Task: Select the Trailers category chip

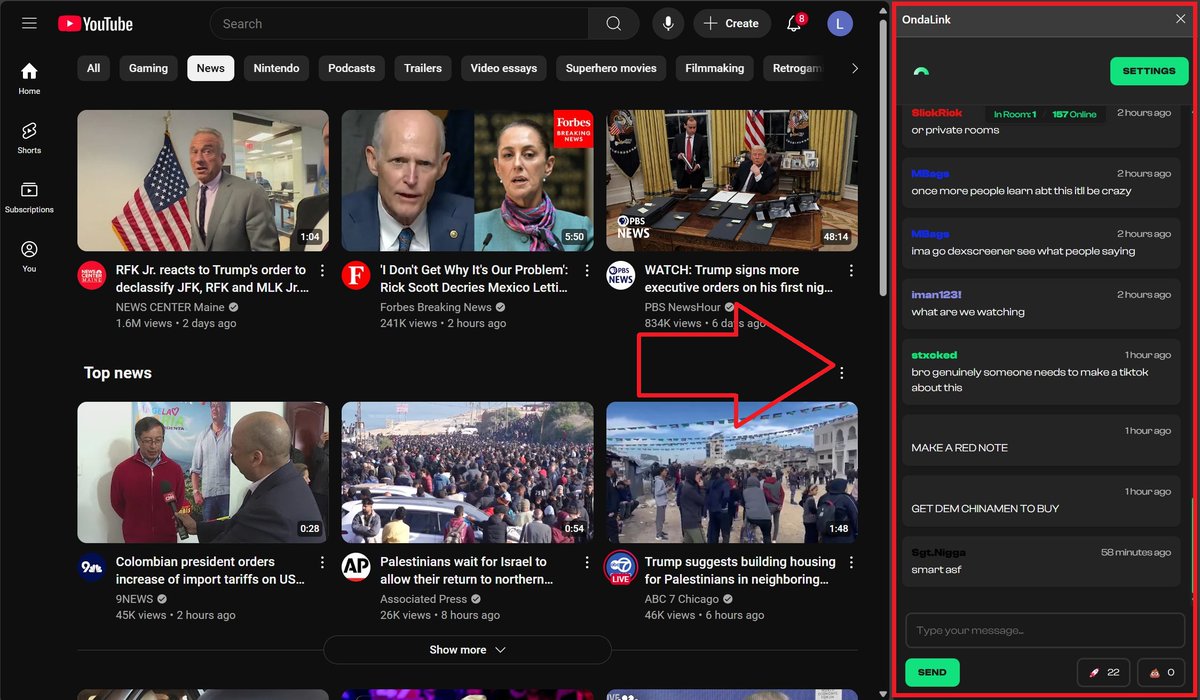Action: 423,68
